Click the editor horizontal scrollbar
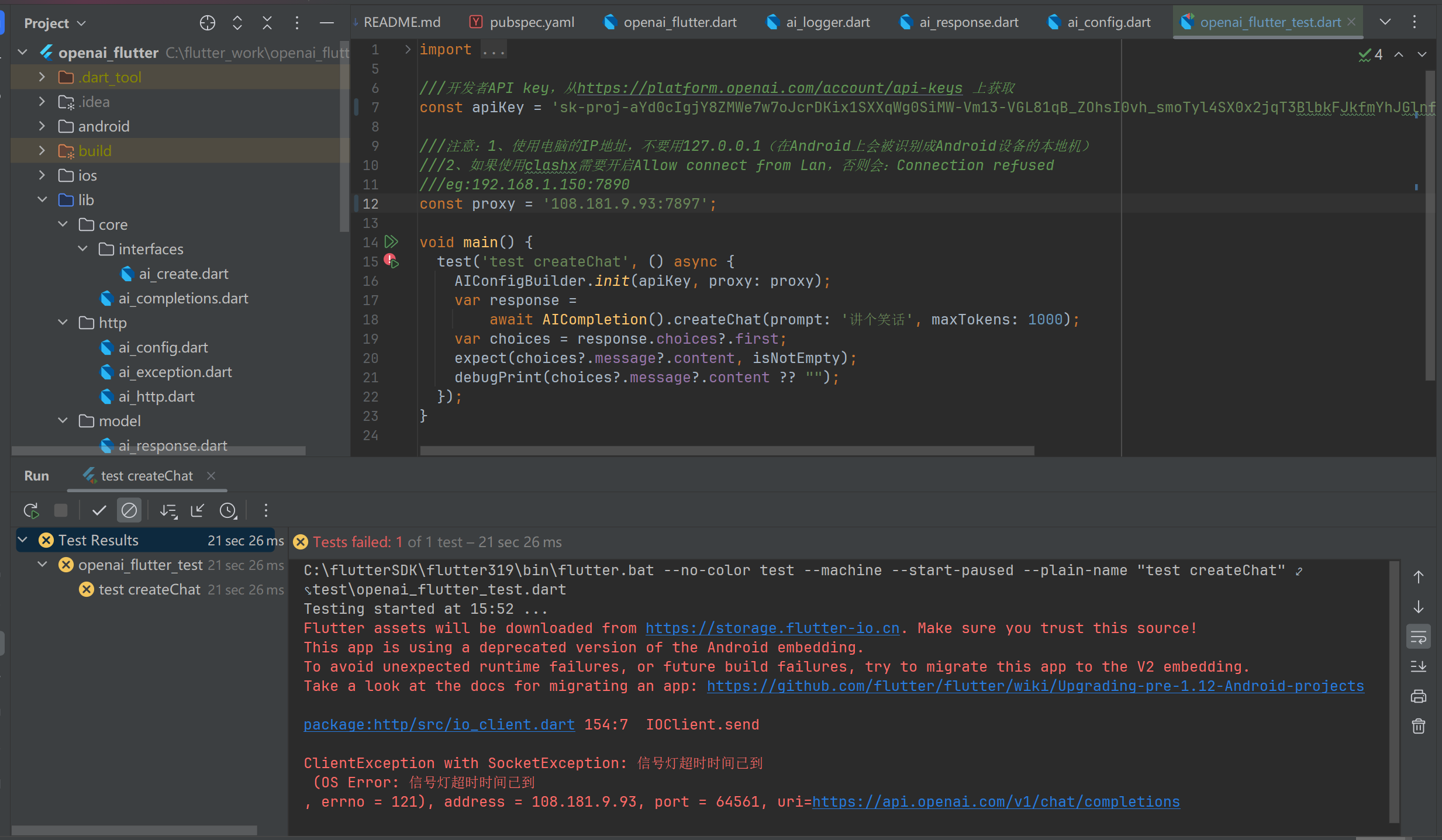 coord(726,451)
